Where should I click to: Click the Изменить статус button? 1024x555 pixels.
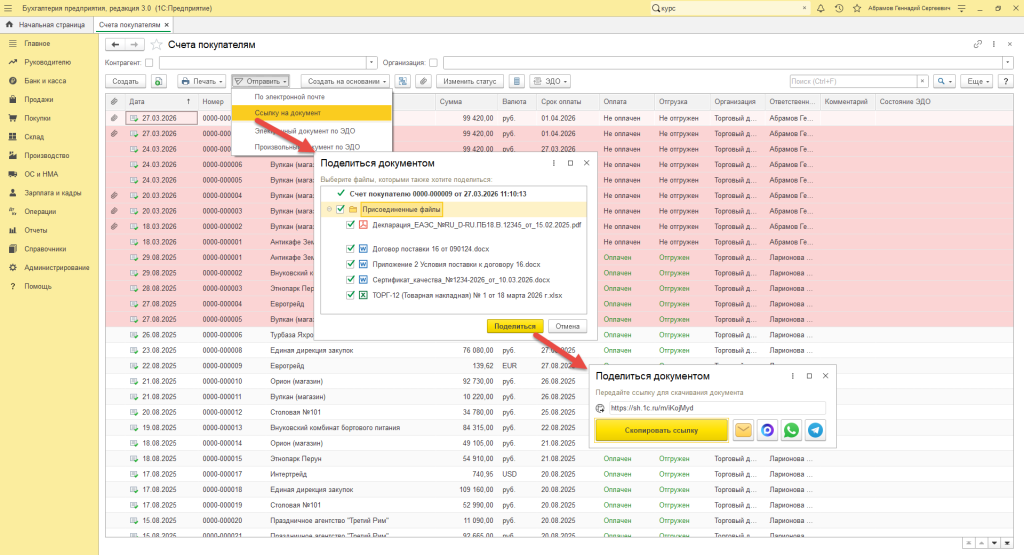(469, 81)
